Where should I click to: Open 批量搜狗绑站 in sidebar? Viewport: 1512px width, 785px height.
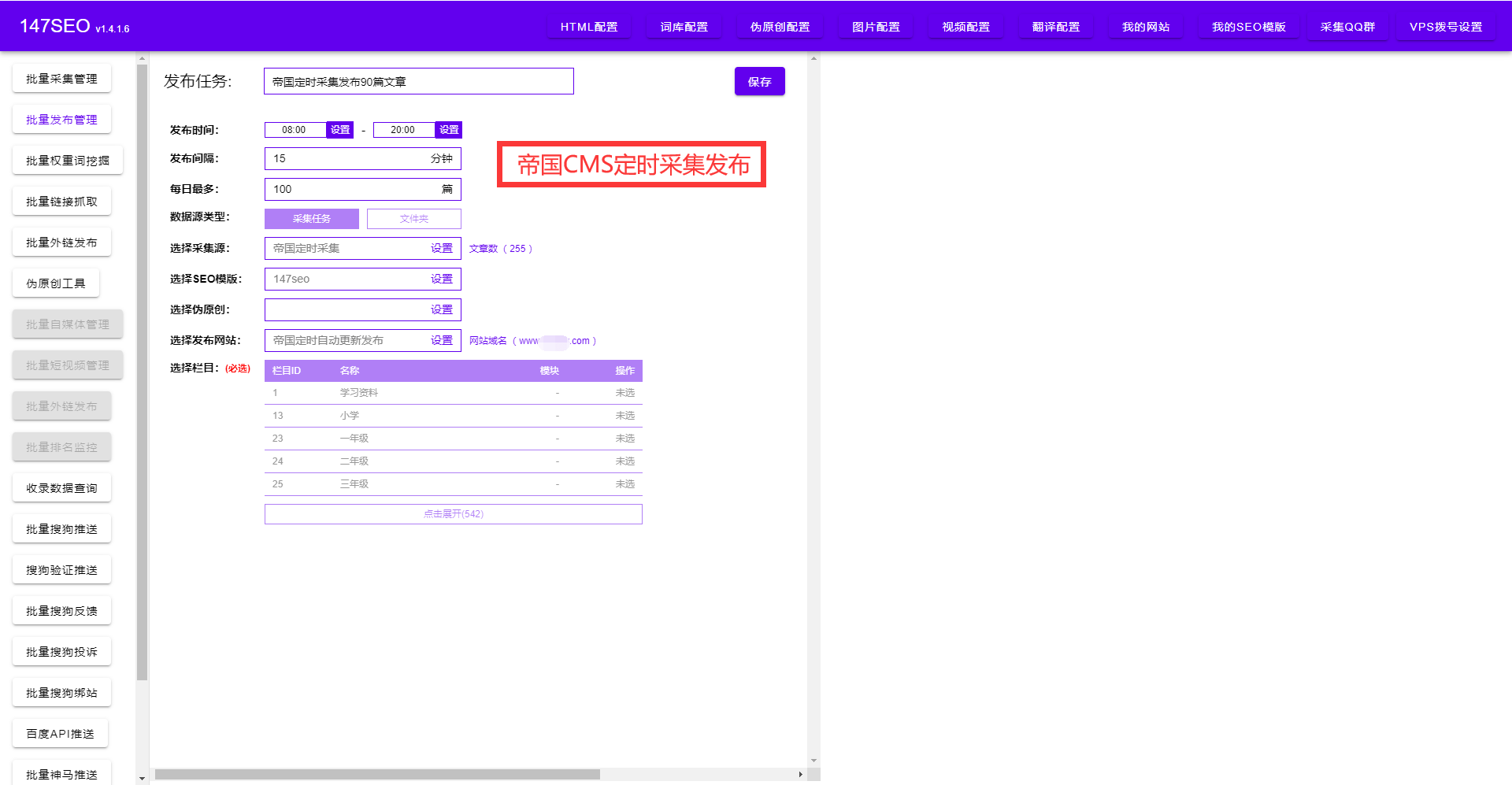tap(61, 693)
